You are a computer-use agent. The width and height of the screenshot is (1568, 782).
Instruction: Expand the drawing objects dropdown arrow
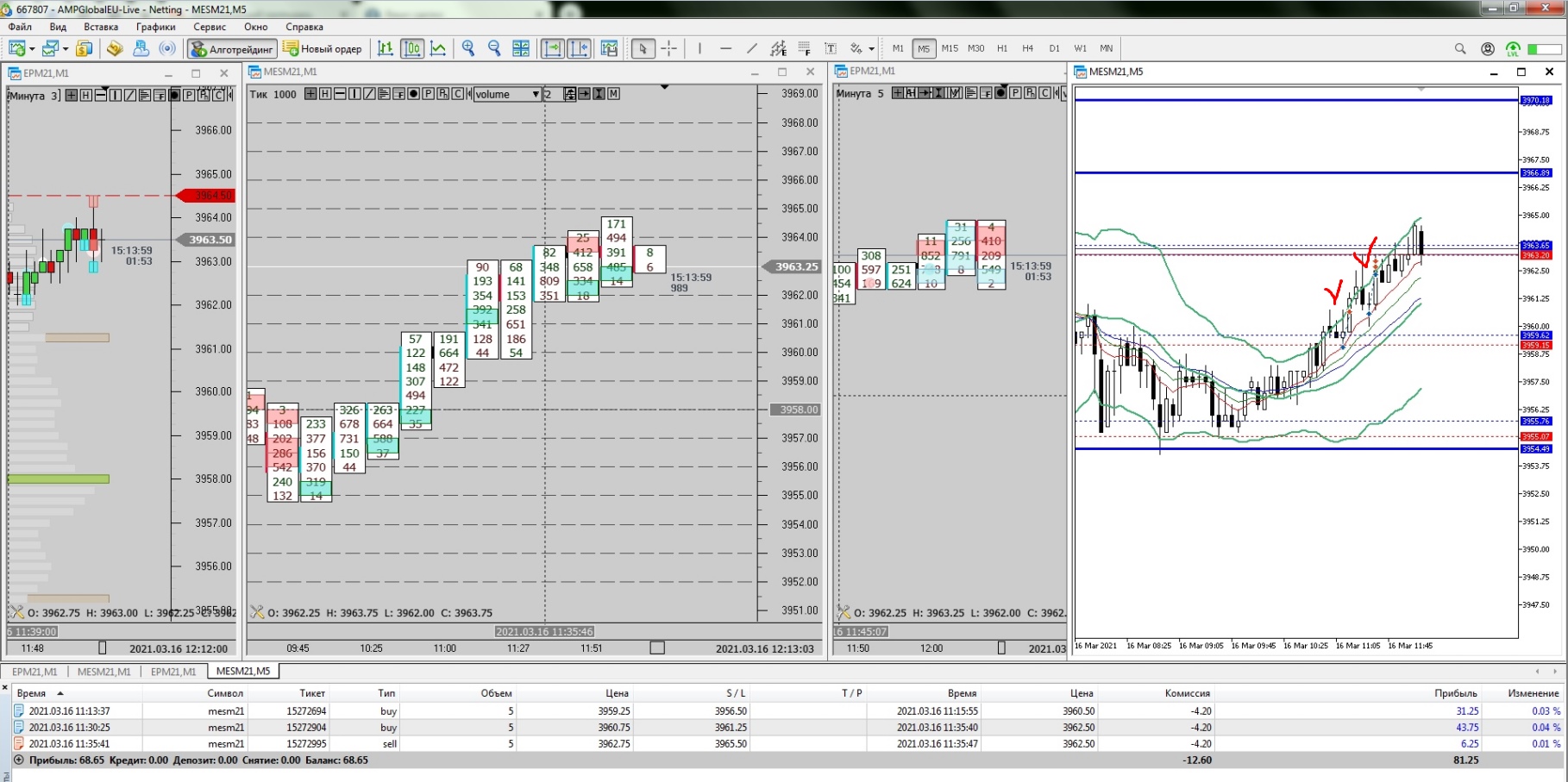tap(871, 49)
